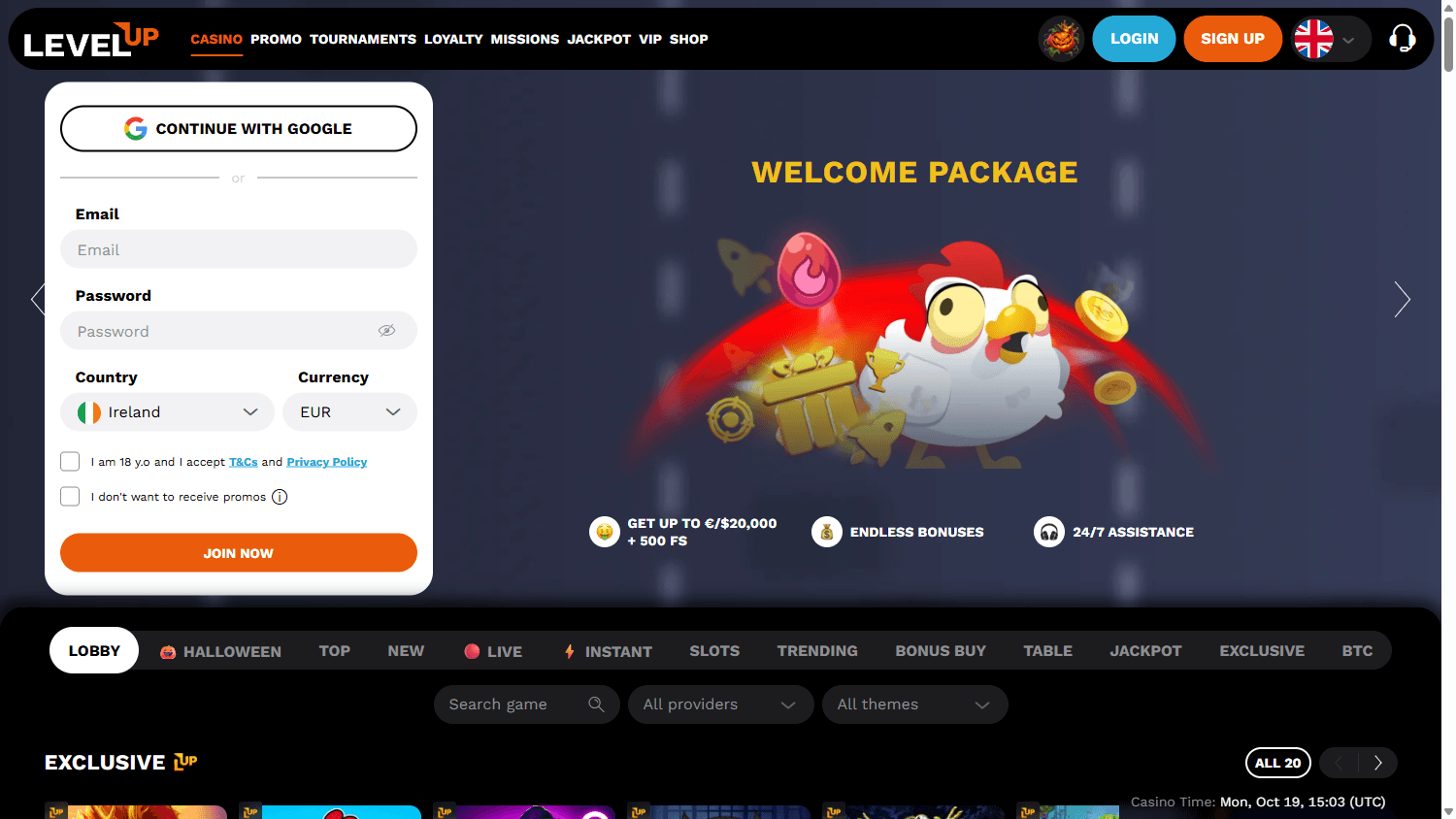The width and height of the screenshot is (1456, 819).
Task: Select the Halloween games tab
Action: click(x=220, y=651)
